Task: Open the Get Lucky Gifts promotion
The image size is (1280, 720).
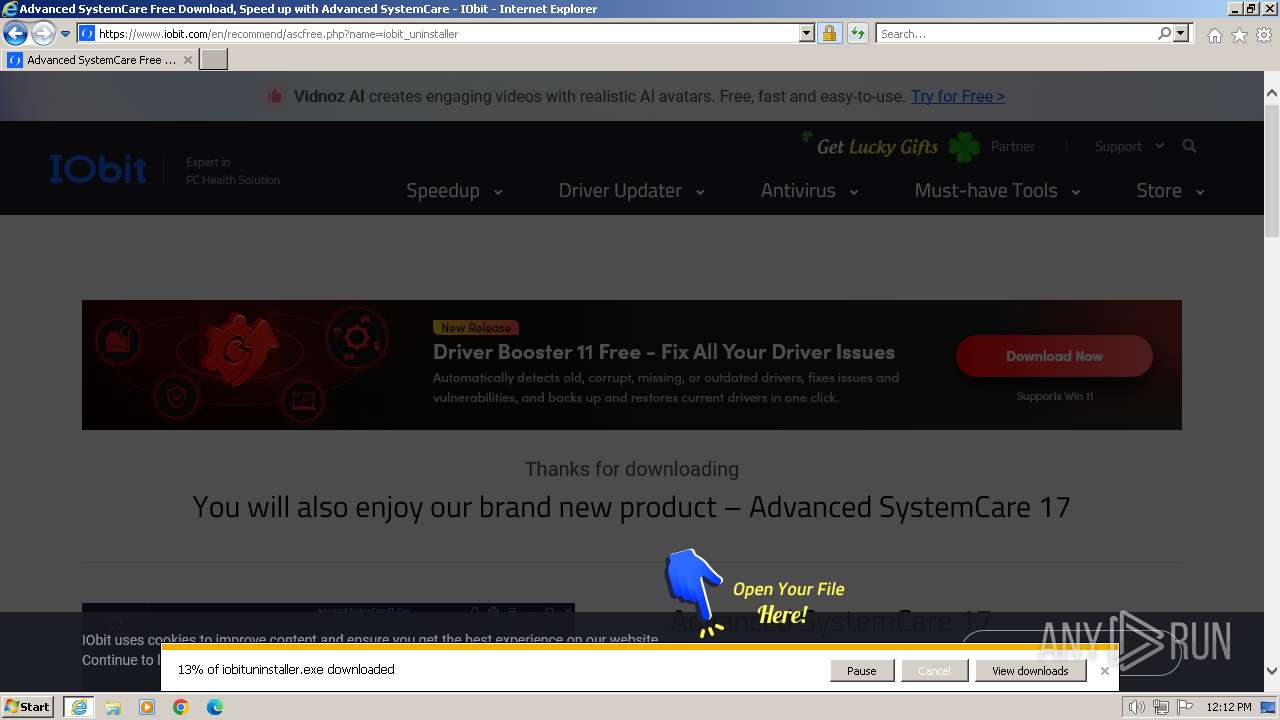Action: tap(891, 146)
